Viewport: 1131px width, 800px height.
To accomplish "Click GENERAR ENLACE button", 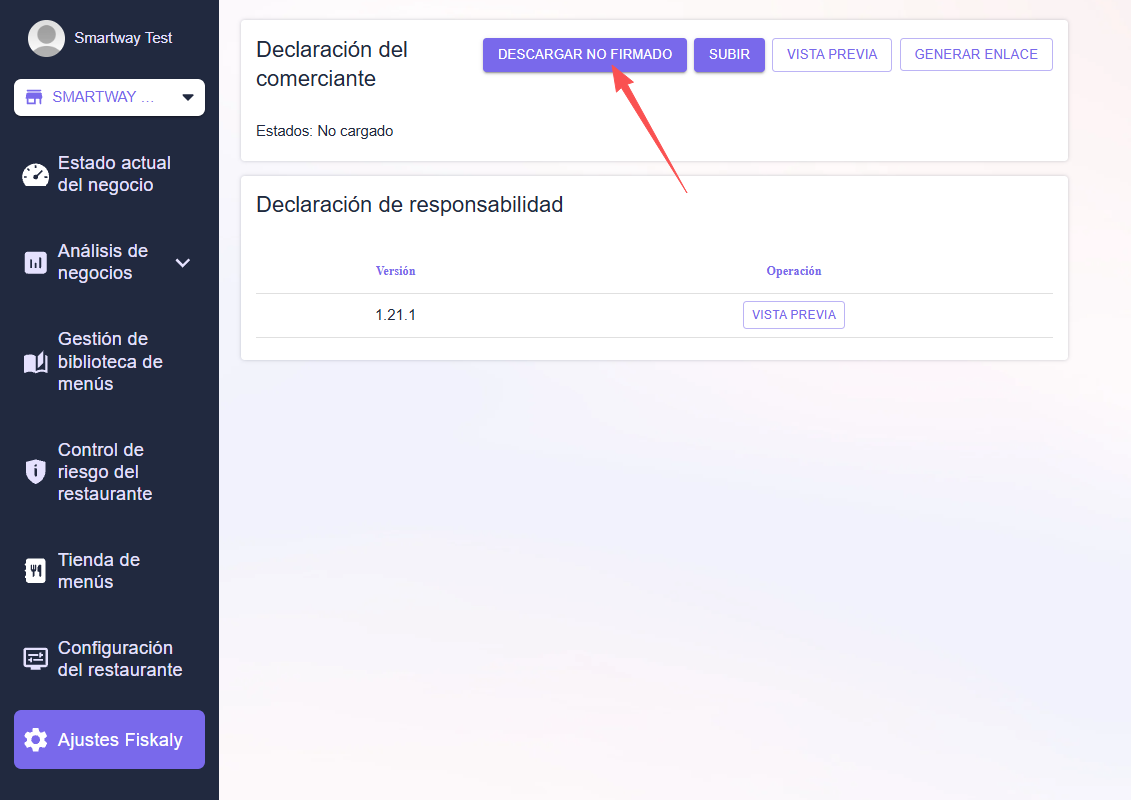I will [976, 55].
